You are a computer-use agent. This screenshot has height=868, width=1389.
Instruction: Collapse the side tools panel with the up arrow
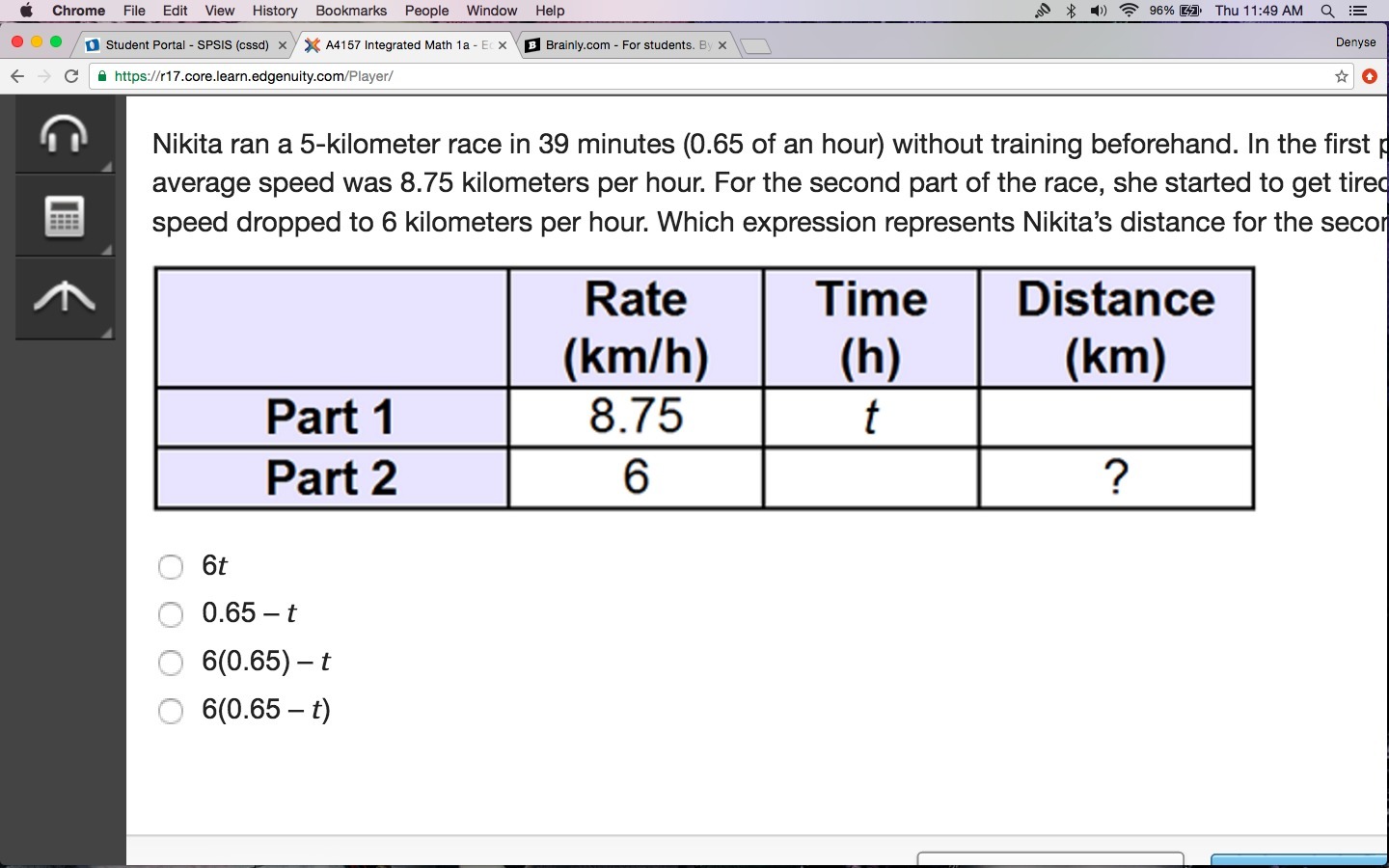point(65,299)
